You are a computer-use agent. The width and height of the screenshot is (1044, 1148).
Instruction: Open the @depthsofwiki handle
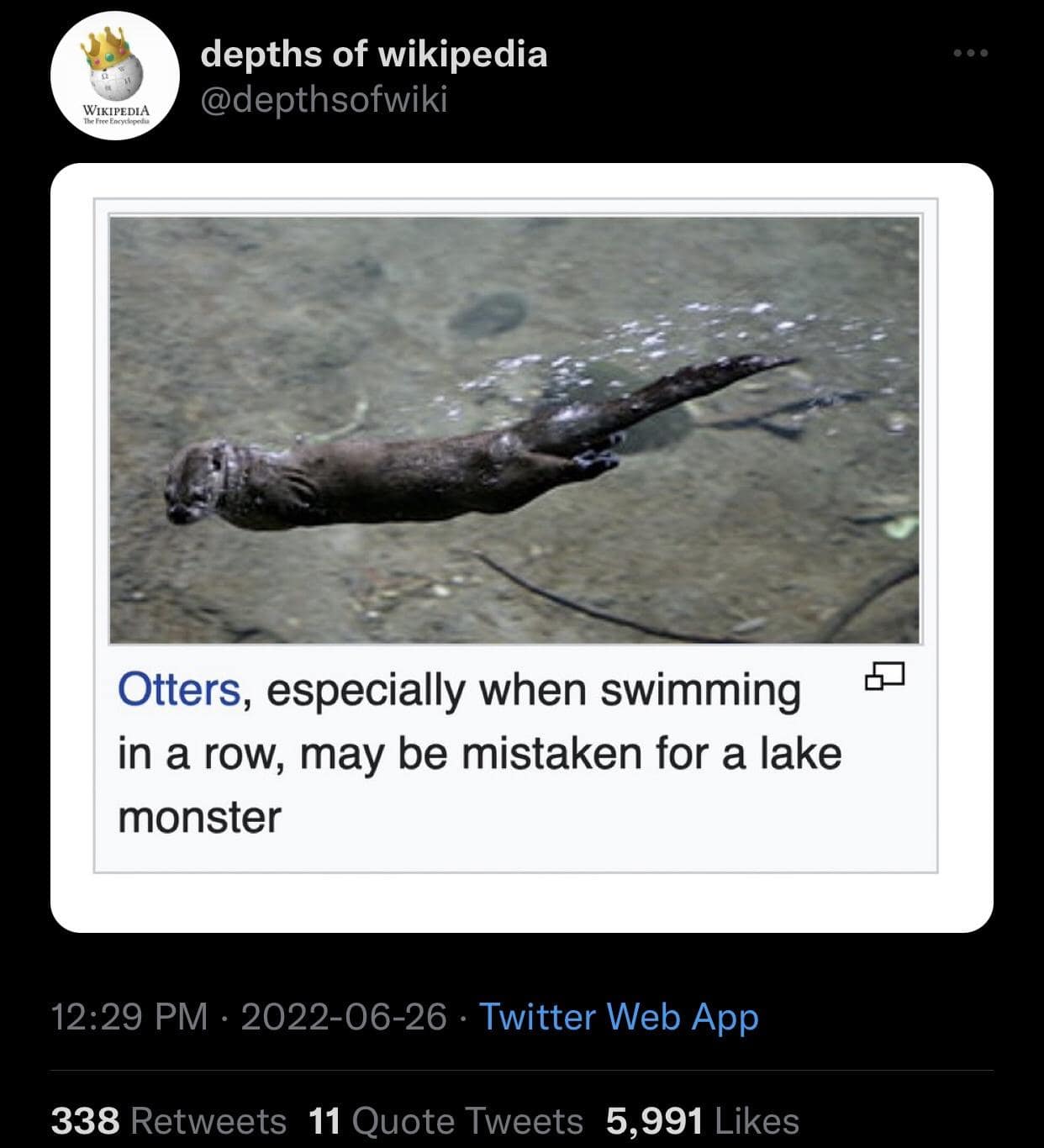(x=324, y=100)
